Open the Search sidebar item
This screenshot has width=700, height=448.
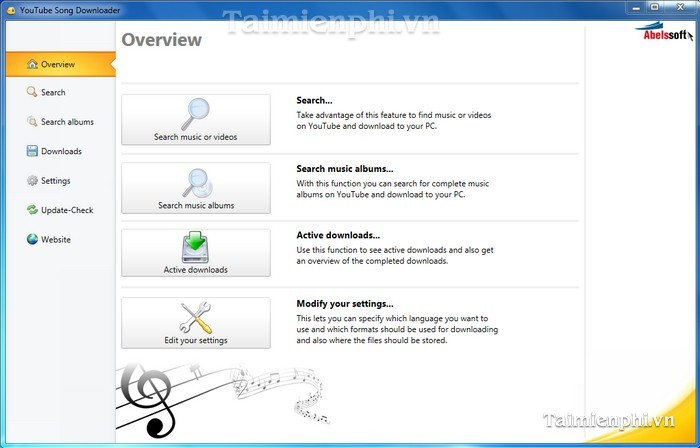[61, 92]
